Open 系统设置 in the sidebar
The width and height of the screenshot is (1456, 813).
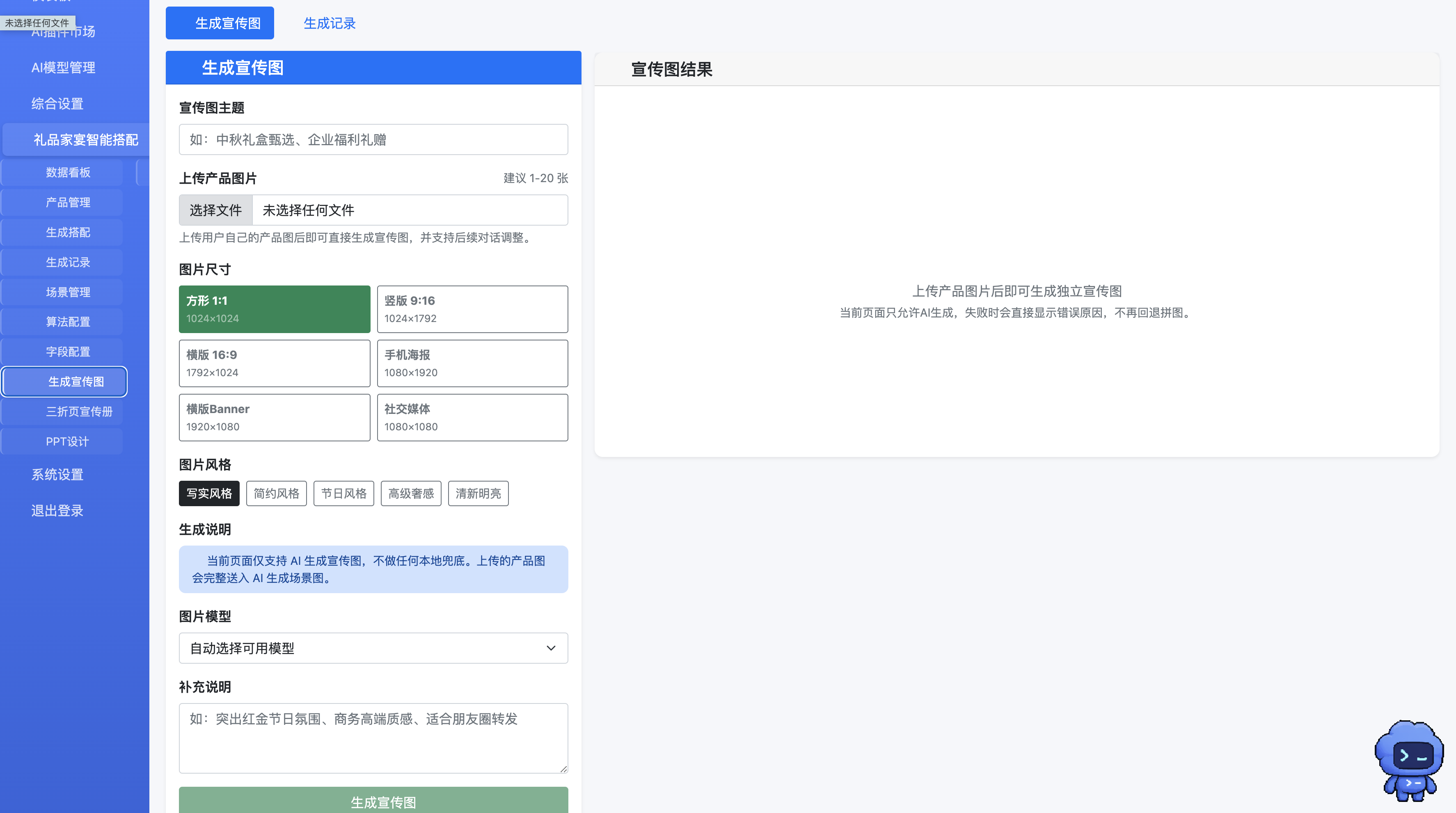57,475
